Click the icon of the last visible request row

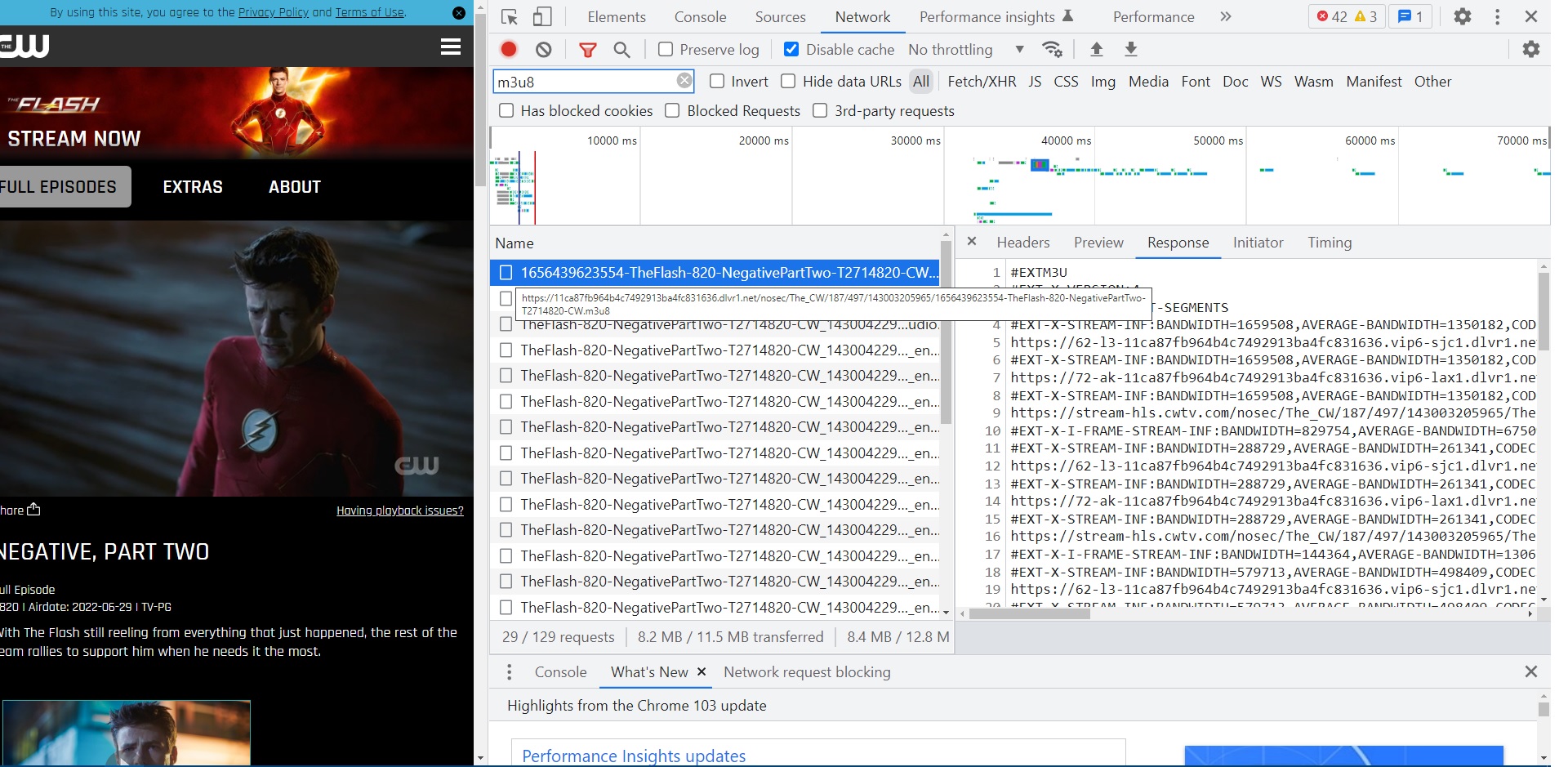click(x=506, y=607)
